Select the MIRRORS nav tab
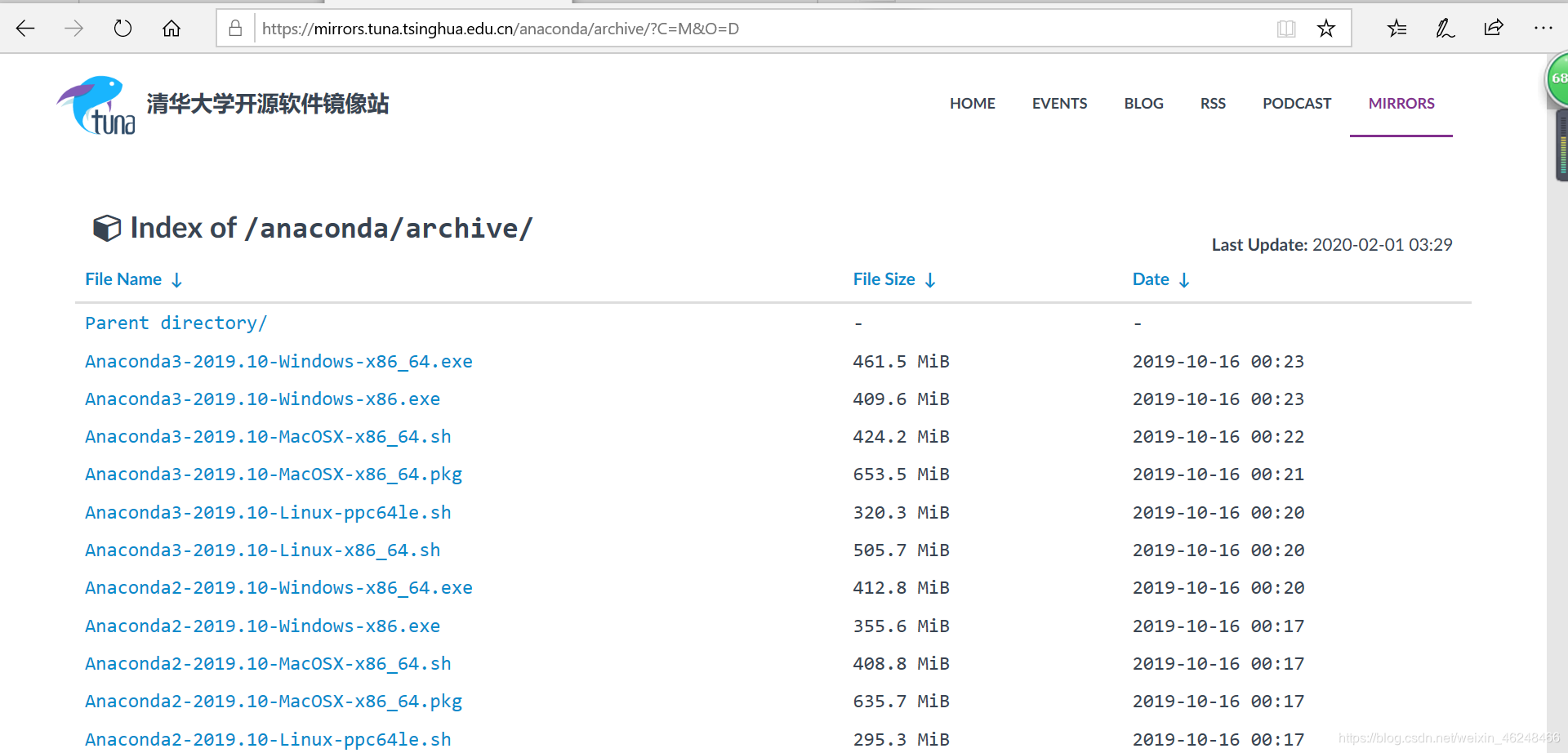 [1401, 104]
